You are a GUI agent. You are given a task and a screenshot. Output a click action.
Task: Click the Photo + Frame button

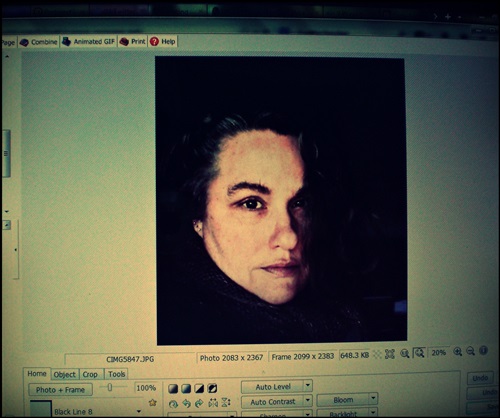(60, 390)
